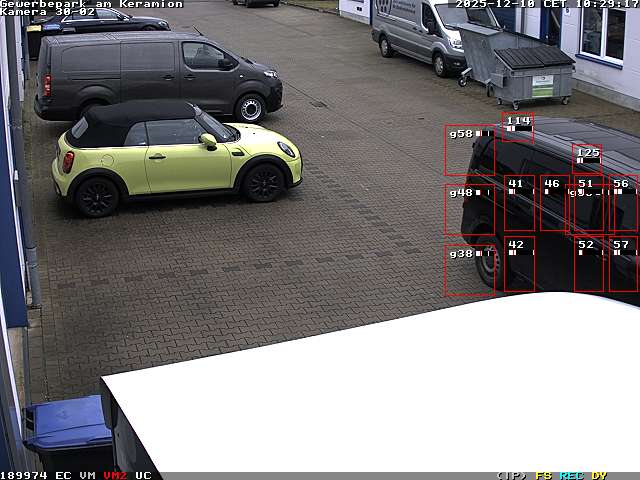Screen dimensions: 640x480
Task: Click the FS status indicator
Action: [544, 475]
